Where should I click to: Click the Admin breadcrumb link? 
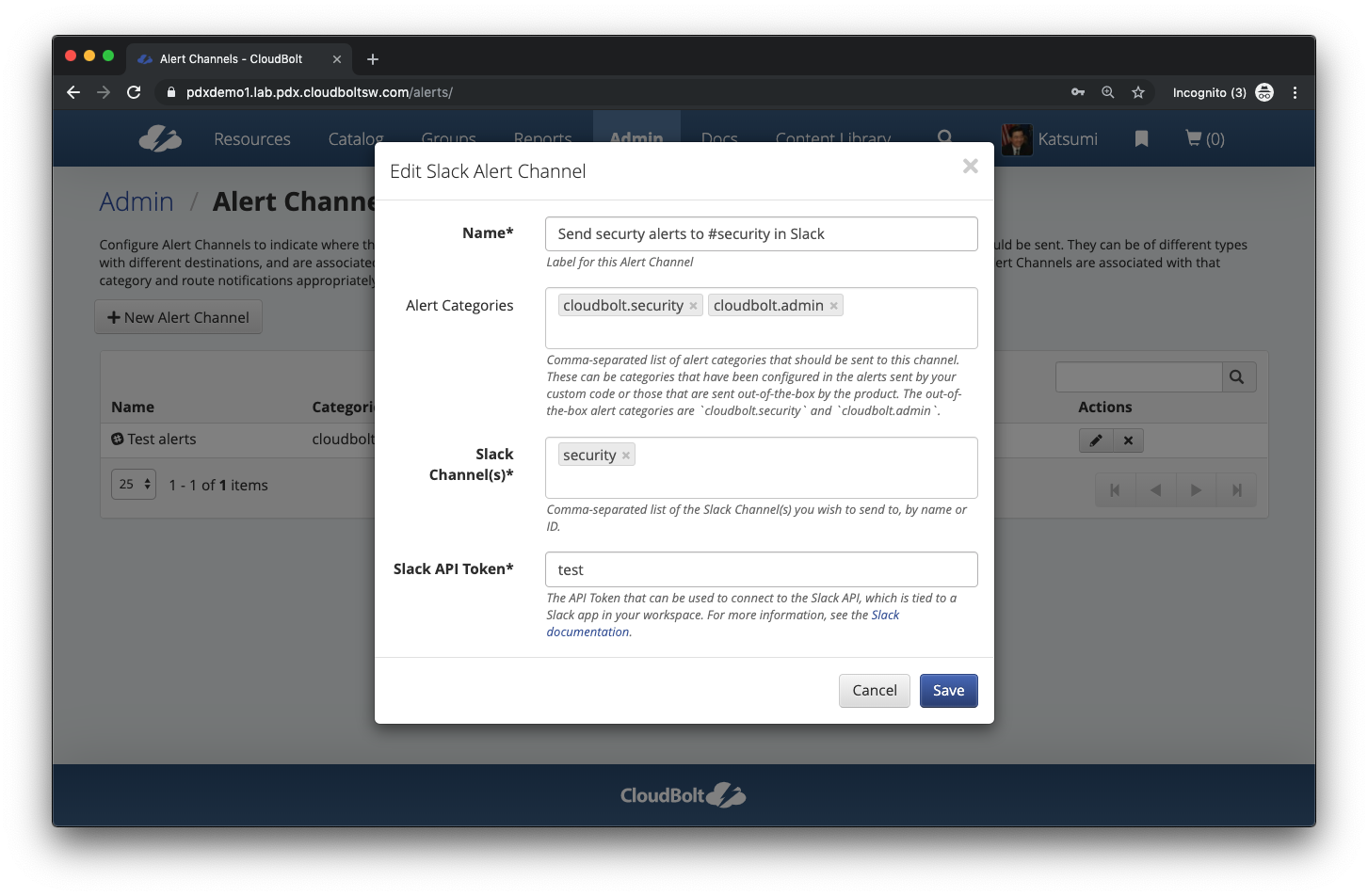[x=137, y=202]
